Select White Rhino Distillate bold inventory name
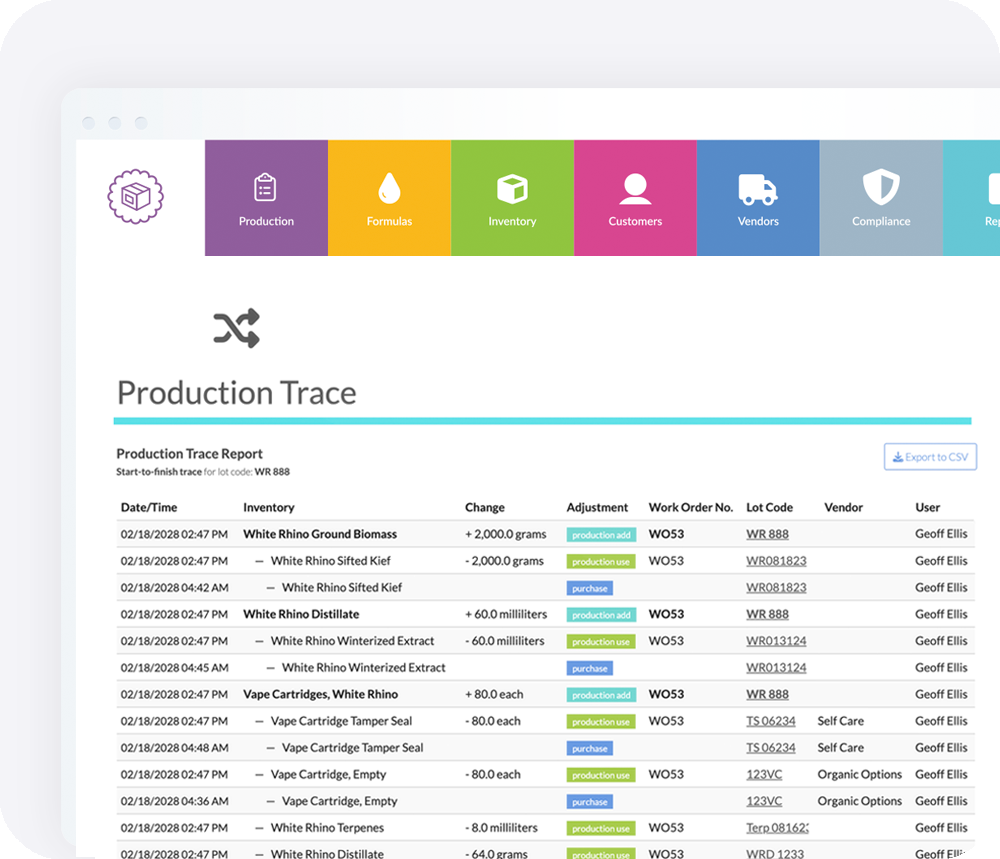The width and height of the screenshot is (1000, 859). click(x=301, y=614)
